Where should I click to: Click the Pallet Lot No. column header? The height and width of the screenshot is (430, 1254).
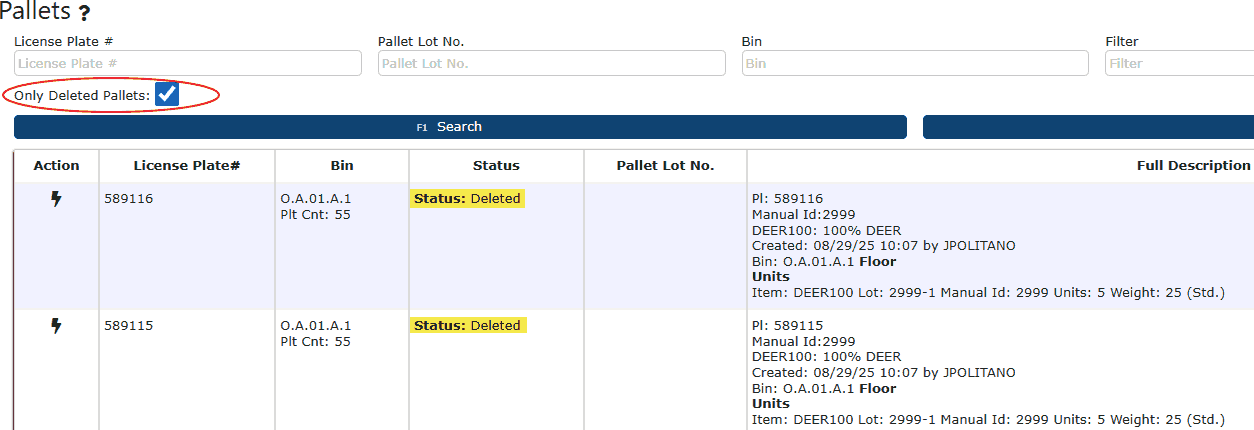click(665, 166)
